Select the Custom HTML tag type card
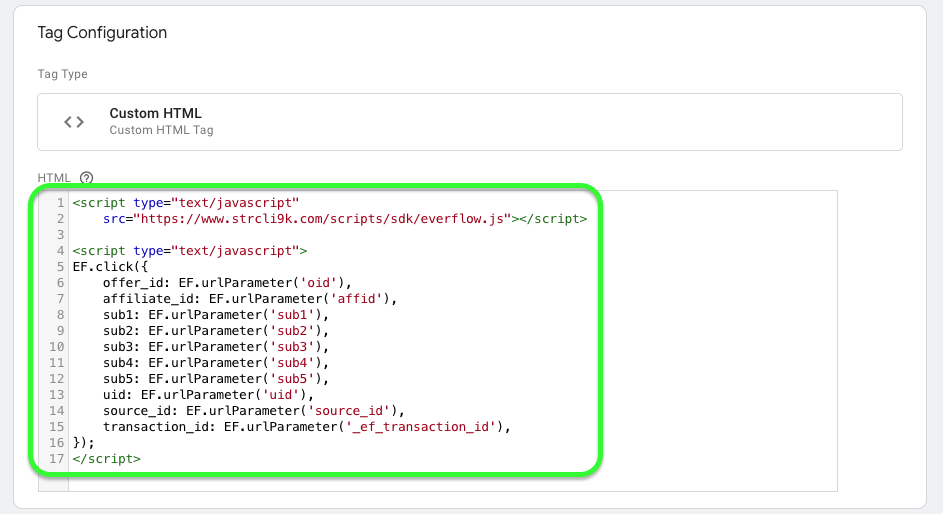This screenshot has height=514, width=943. (470, 122)
